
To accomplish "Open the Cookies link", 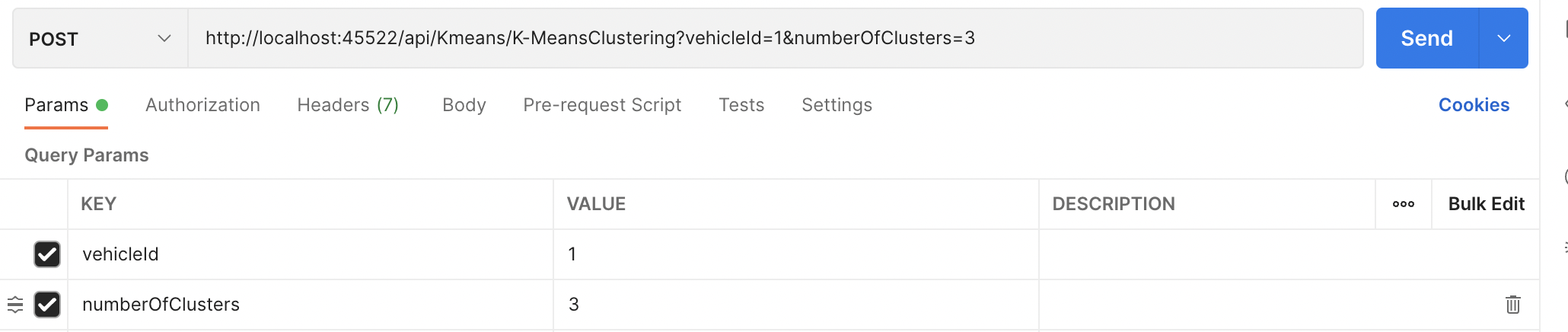I will pos(1474,105).
